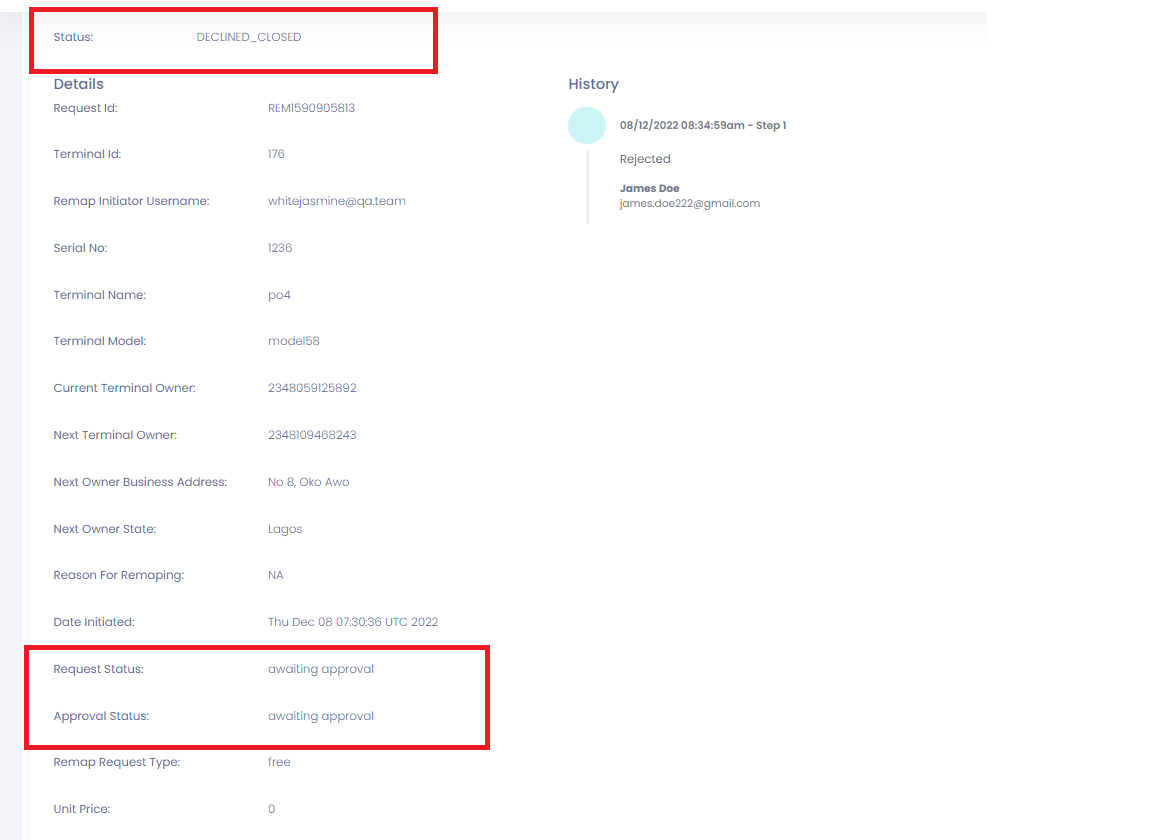Click the Details section heading
This screenshot has height=840, width=1152.
pyautogui.click(x=79, y=84)
